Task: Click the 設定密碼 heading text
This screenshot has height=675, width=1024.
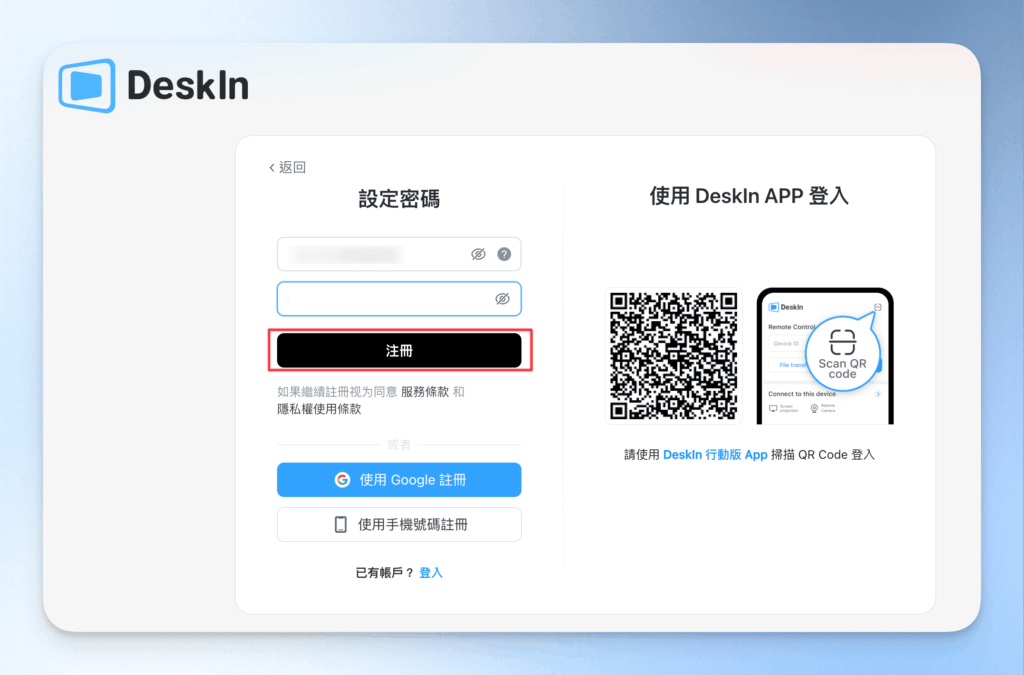Action: pos(399,199)
